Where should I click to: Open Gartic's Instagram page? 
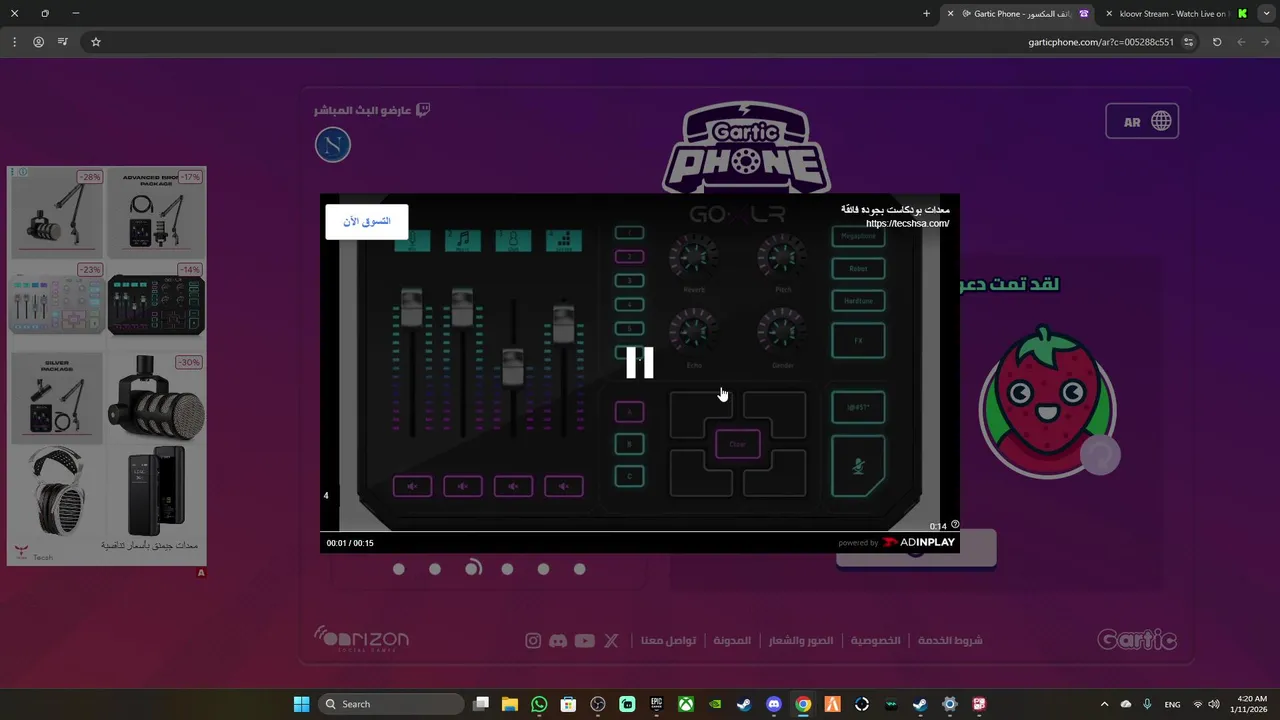(x=533, y=641)
